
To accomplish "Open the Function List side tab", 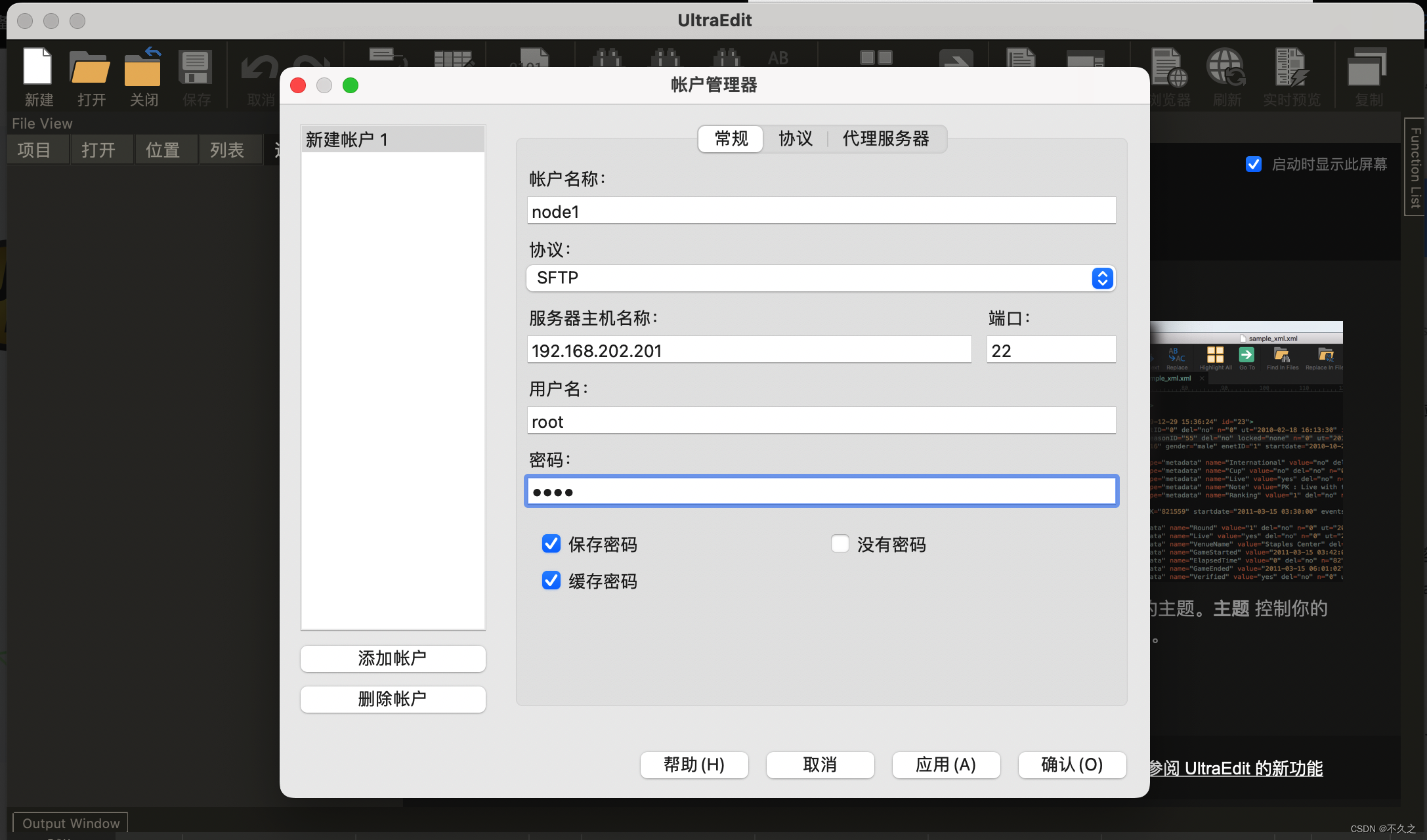I will coord(1415,167).
